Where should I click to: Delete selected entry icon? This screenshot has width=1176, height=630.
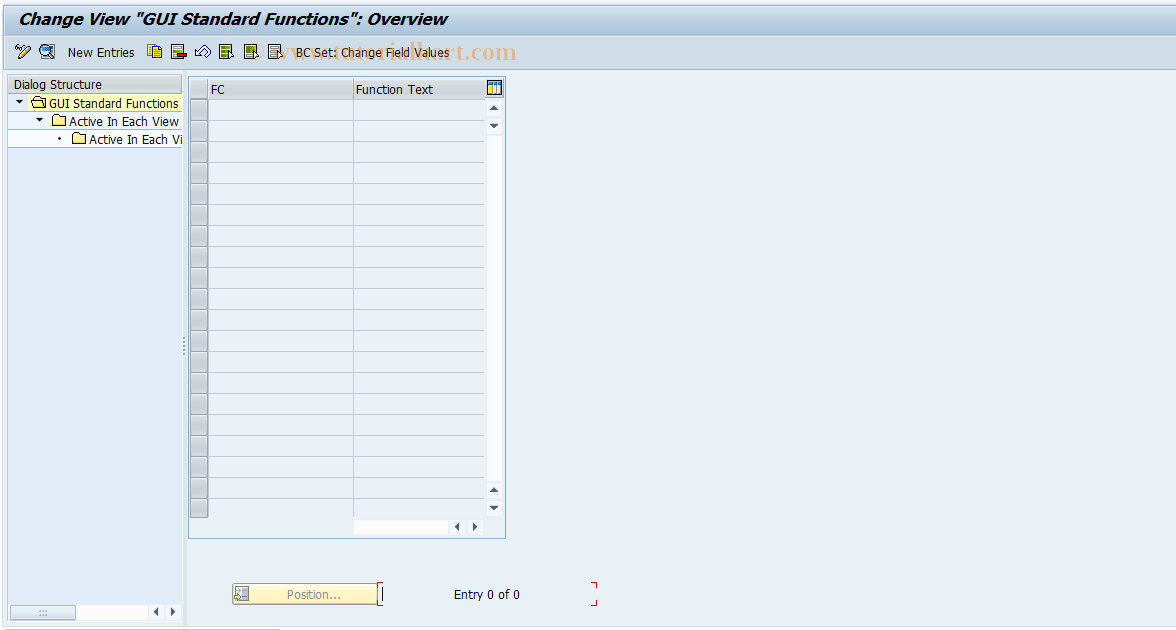tap(178, 52)
